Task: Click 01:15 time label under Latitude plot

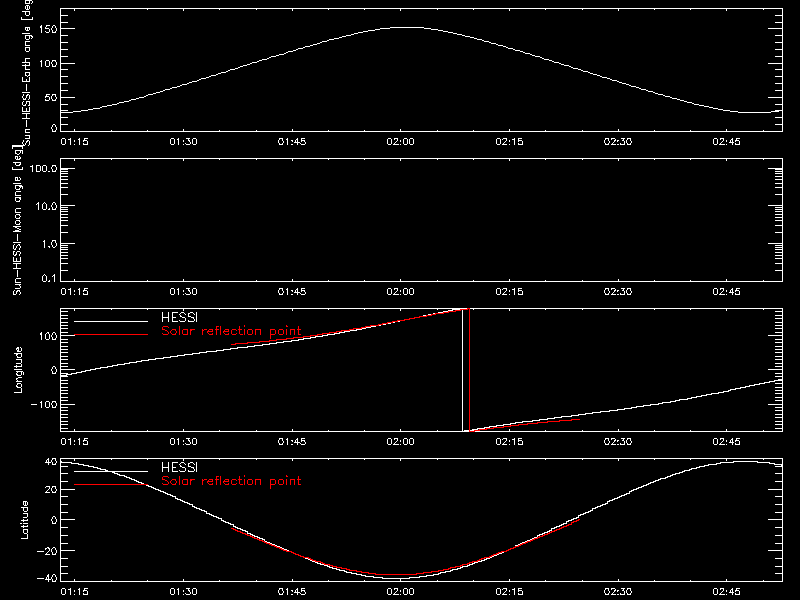Action: pyautogui.click(x=74, y=592)
